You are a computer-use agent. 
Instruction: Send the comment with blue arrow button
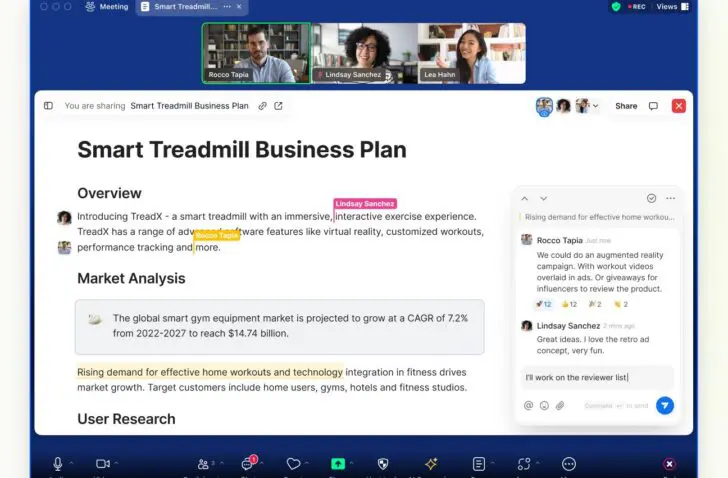[665, 405]
